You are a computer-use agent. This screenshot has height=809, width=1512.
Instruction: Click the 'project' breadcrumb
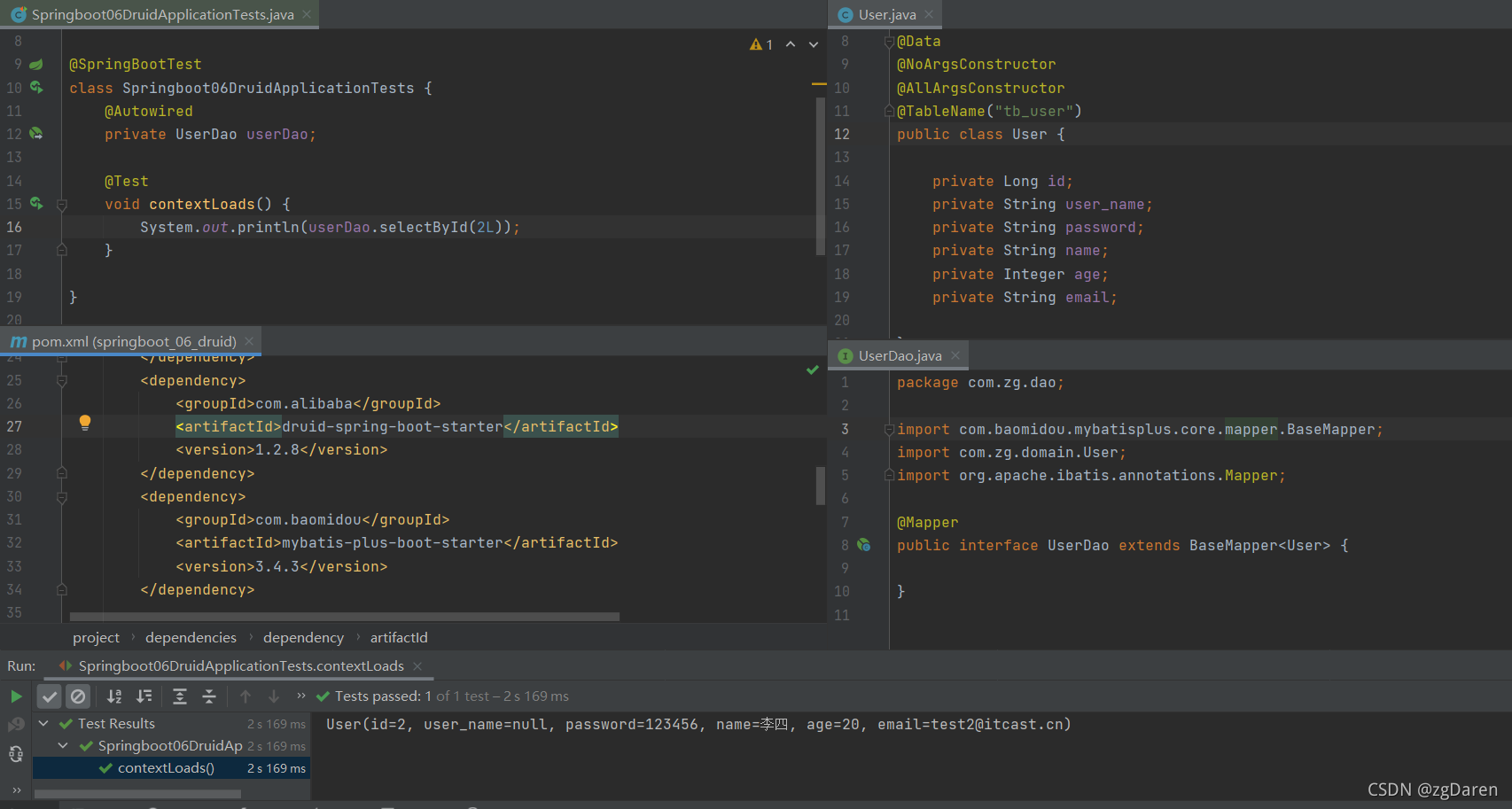96,638
